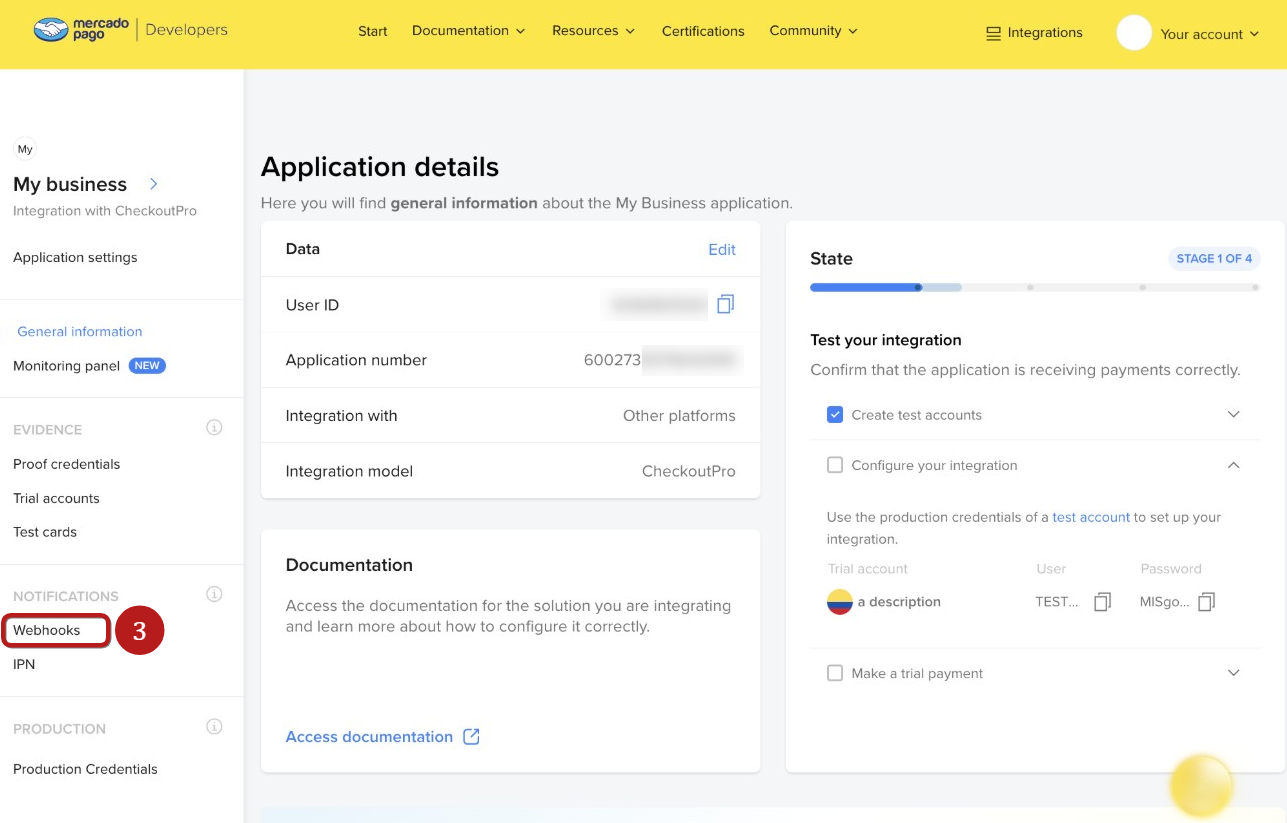
Task: Click the Application details heading
Action: [380, 166]
